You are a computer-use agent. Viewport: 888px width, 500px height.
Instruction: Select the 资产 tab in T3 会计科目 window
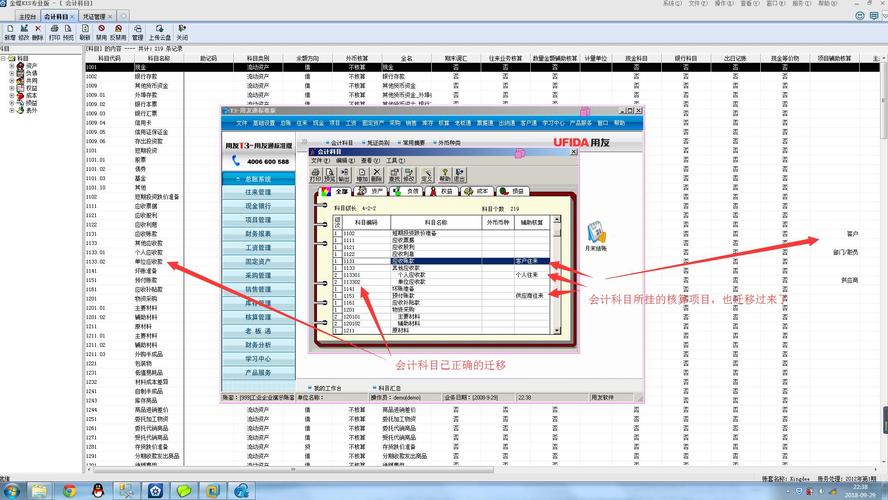click(372, 191)
